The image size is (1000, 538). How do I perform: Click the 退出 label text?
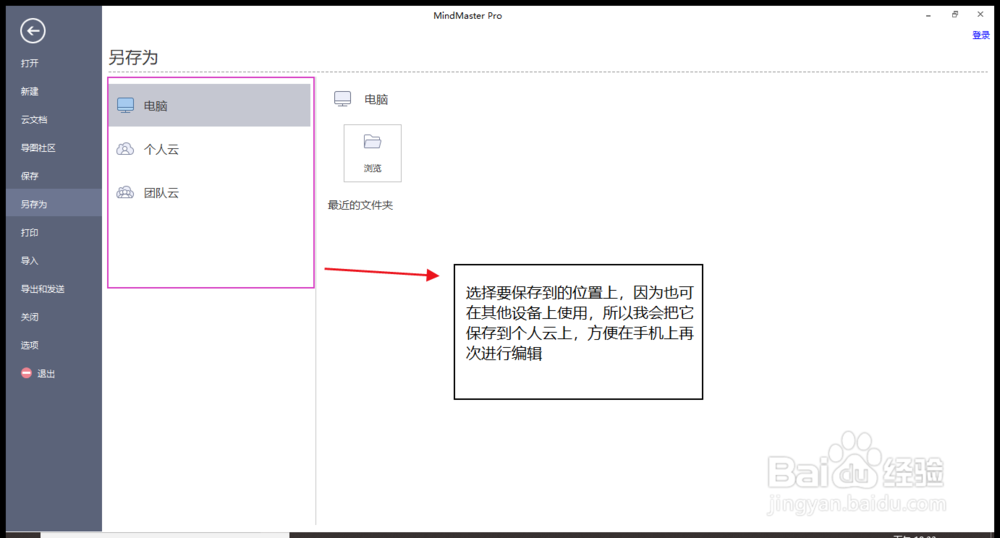pyautogui.click(x=46, y=374)
